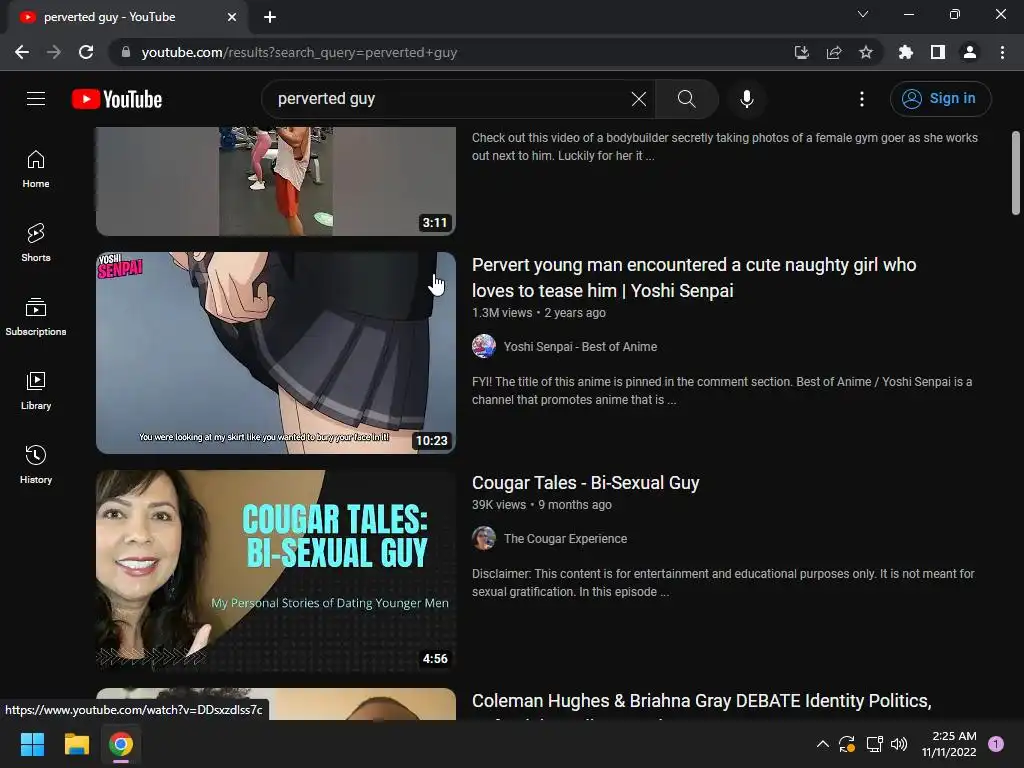This screenshot has width=1024, height=768.
Task: Start voice search with microphone
Action: [x=746, y=99]
